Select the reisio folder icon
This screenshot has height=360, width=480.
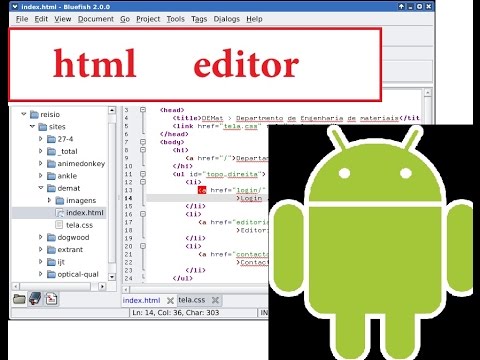(34, 114)
